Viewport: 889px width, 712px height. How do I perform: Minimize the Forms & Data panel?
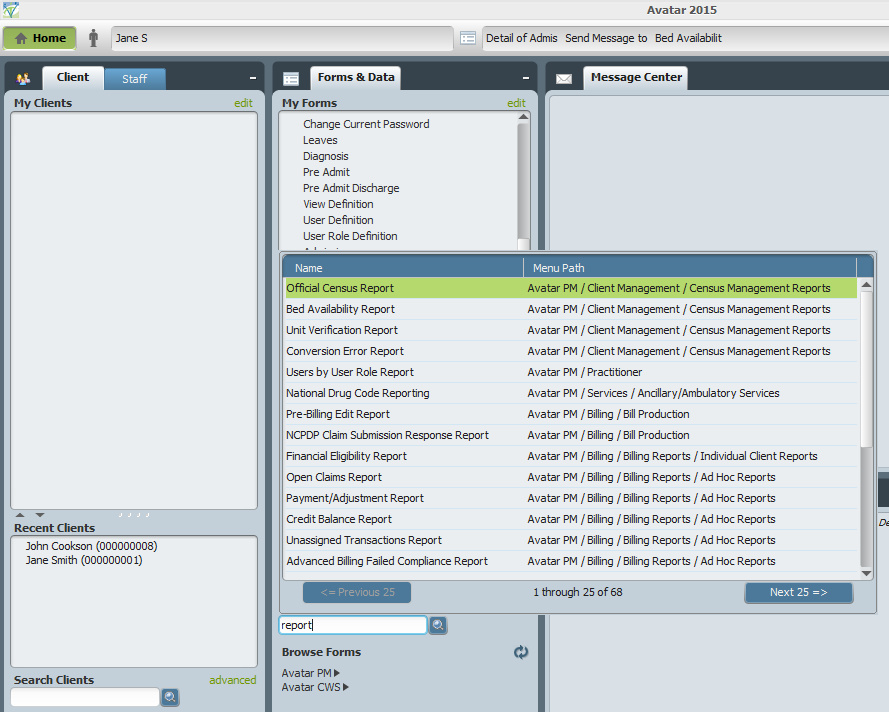[x=526, y=78]
